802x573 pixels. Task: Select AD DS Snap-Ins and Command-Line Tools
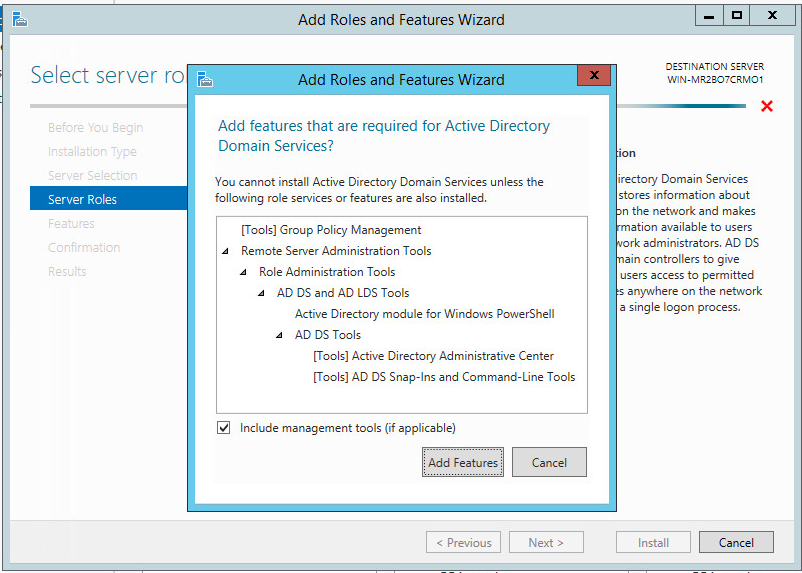(x=444, y=377)
